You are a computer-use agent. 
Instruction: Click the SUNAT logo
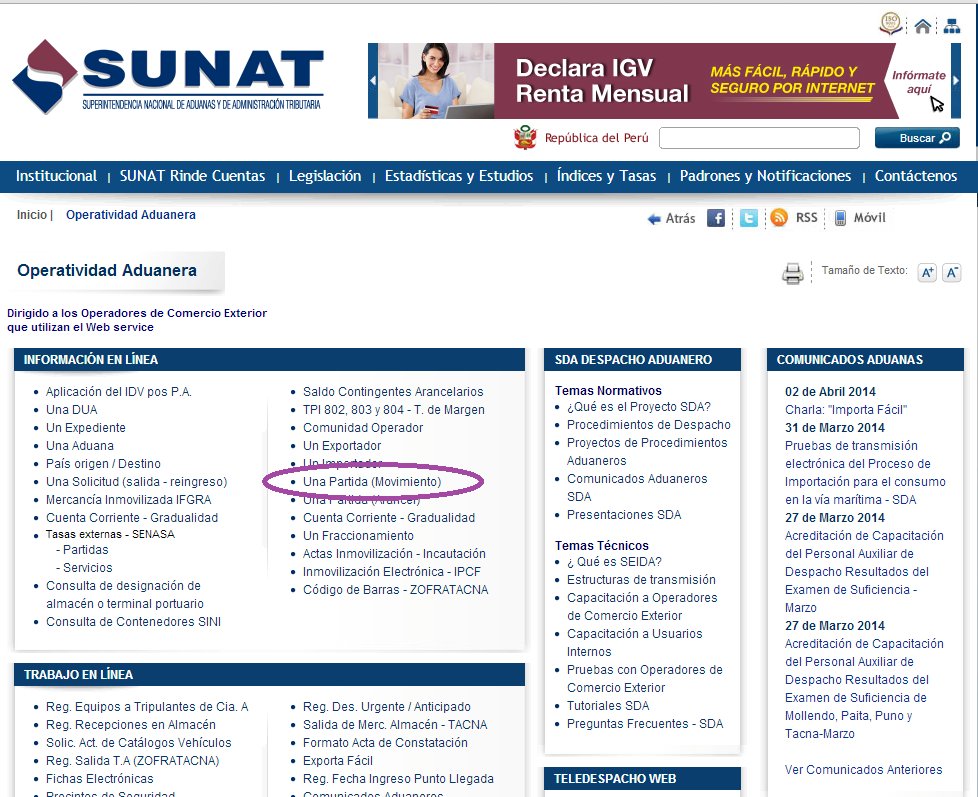coord(168,77)
